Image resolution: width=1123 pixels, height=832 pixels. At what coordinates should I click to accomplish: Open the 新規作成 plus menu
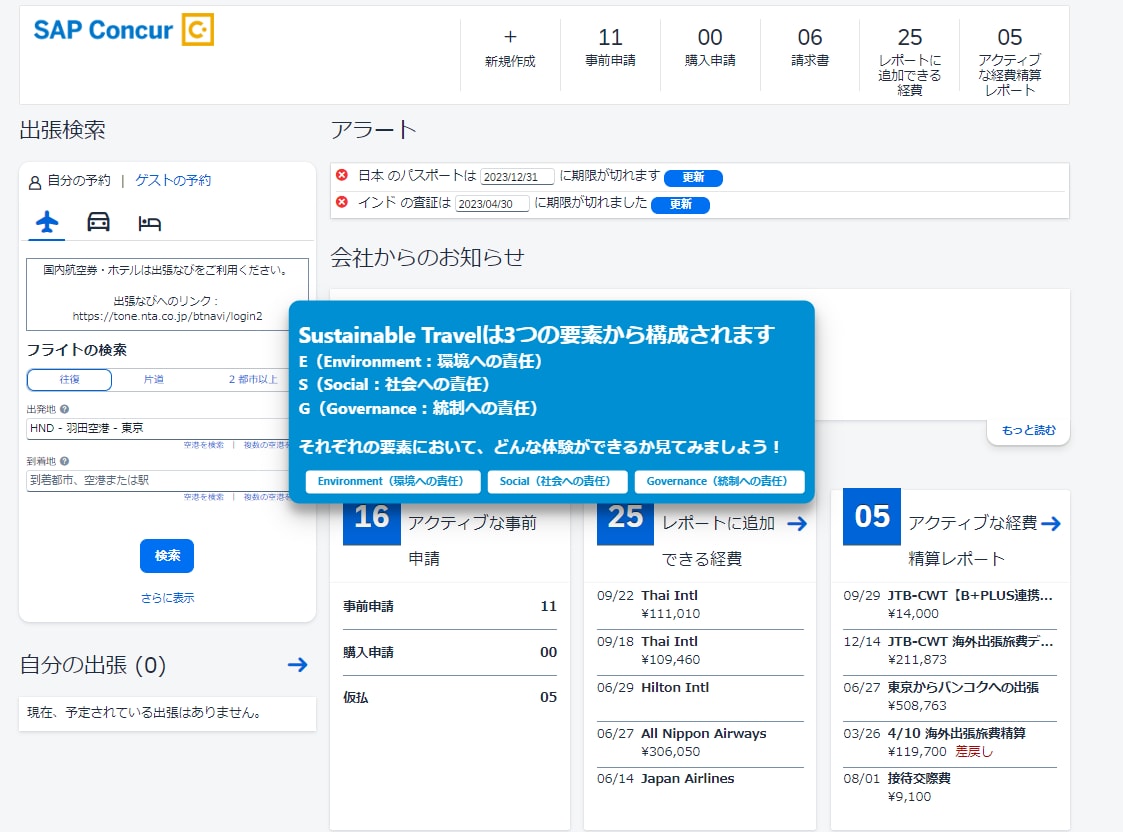(510, 48)
